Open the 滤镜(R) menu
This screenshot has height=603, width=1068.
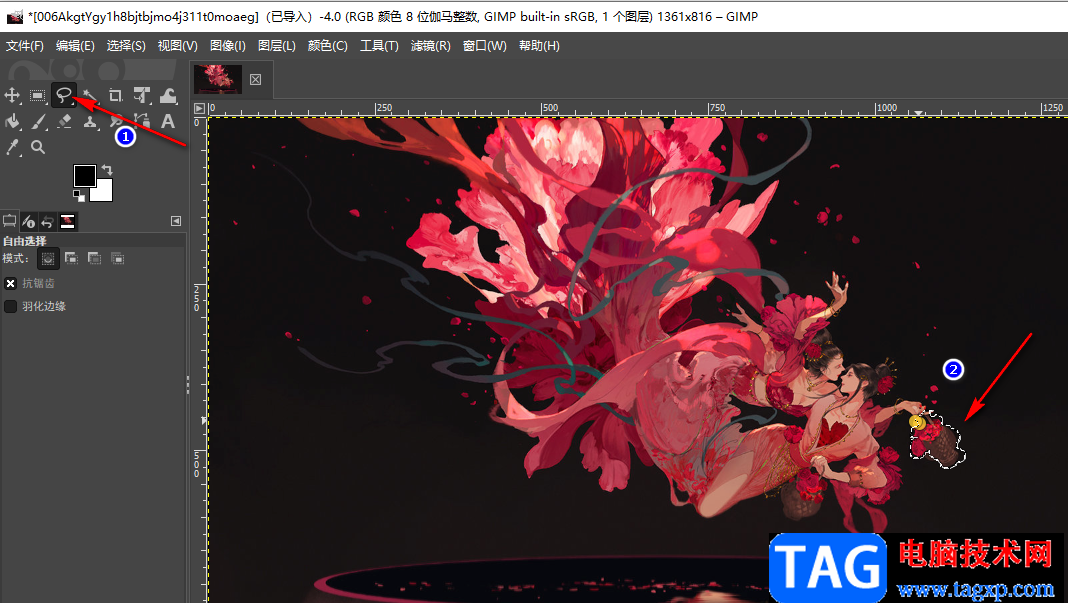point(430,46)
